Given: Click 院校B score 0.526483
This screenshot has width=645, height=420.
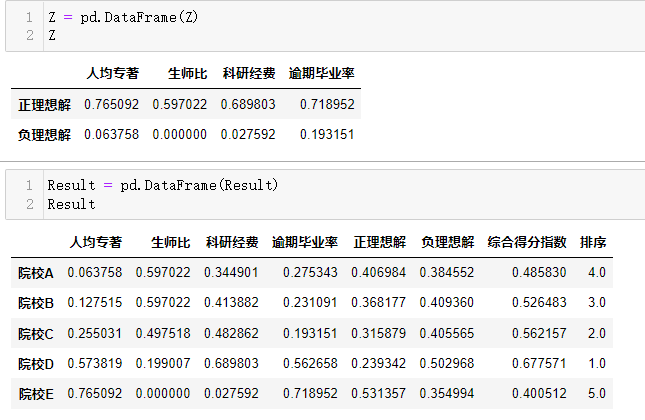Looking at the screenshot, I should pos(539,303).
